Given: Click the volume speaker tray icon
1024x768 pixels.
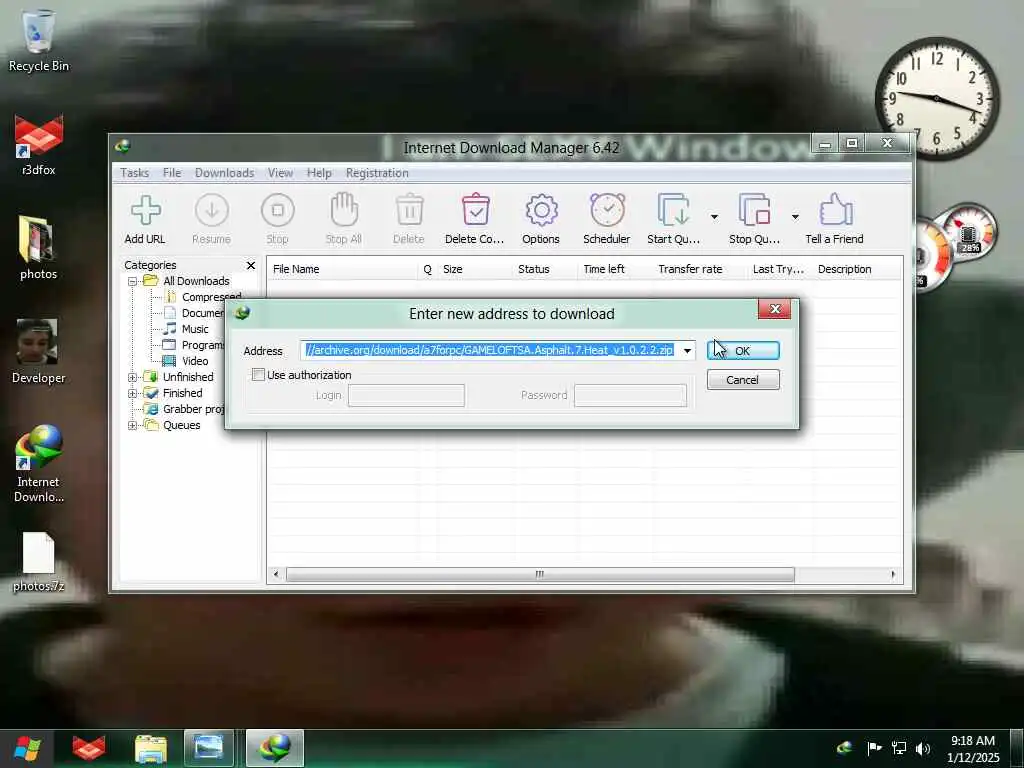Looking at the screenshot, I should [x=923, y=748].
